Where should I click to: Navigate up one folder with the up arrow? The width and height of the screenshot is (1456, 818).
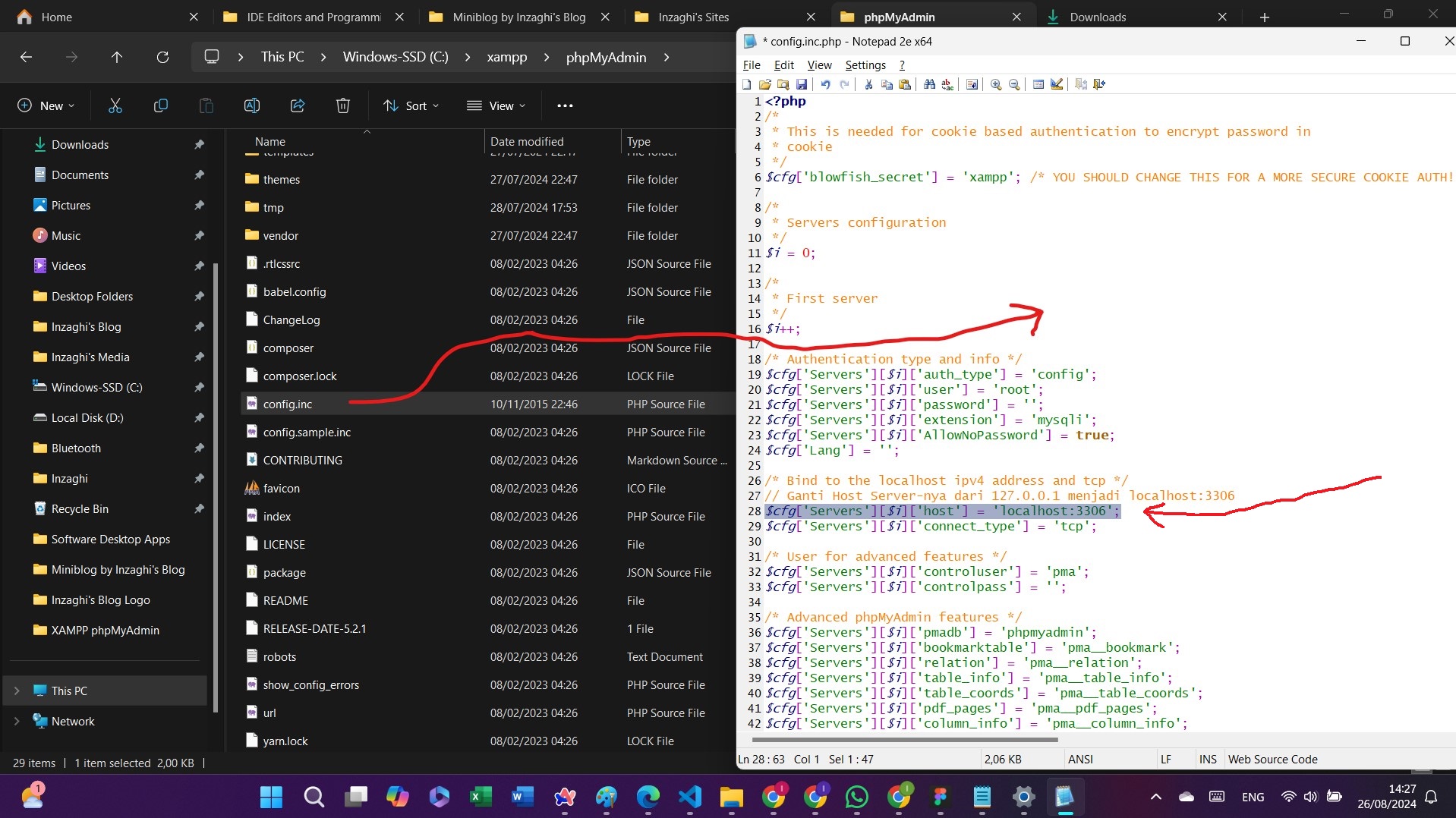[116, 57]
